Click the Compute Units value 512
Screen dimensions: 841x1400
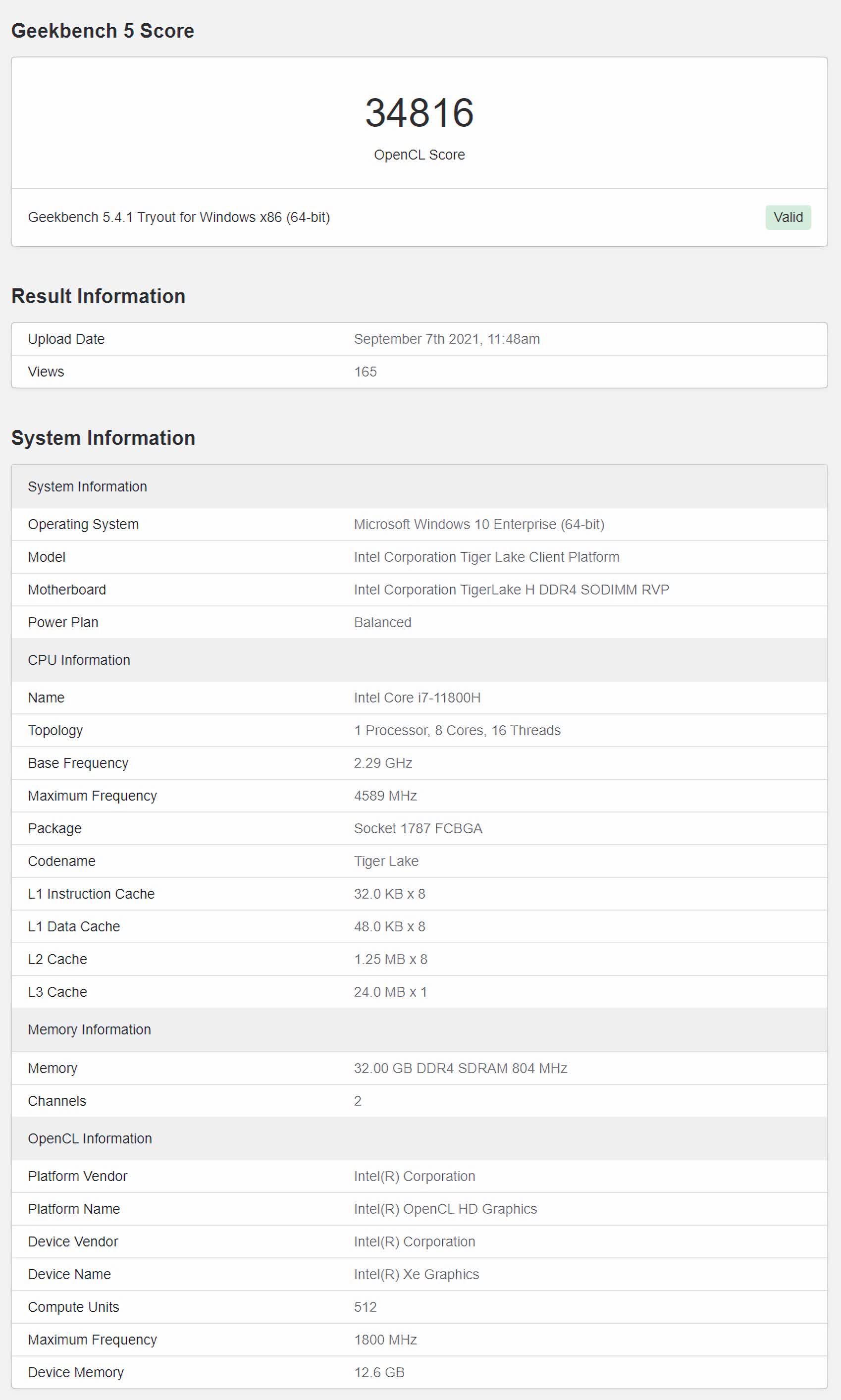click(366, 1307)
